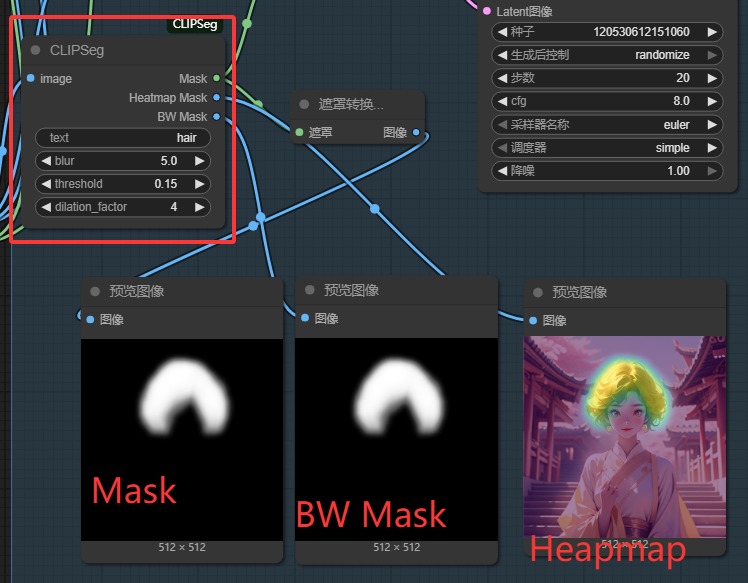
Task: Increase blur value with right arrow
Action: [x=200, y=161]
